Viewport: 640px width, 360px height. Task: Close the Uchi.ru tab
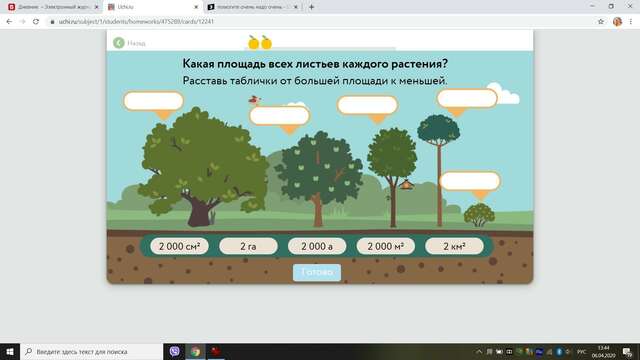tap(196, 7)
